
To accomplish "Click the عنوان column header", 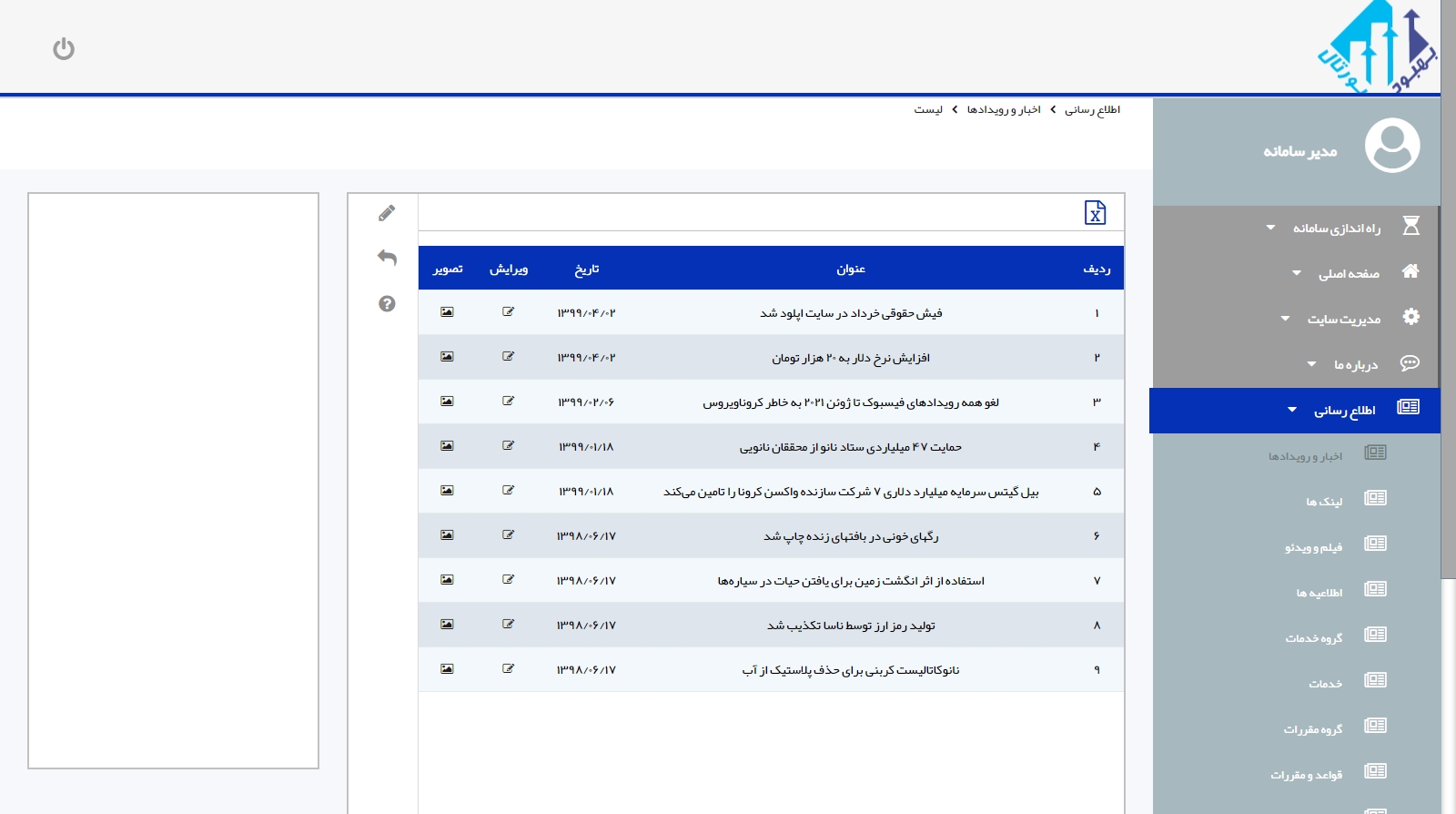I will (x=851, y=269).
